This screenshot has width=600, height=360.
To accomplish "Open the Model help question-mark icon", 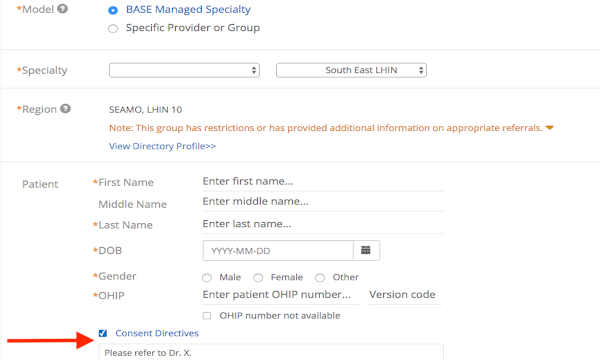I will (x=63, y=9).
